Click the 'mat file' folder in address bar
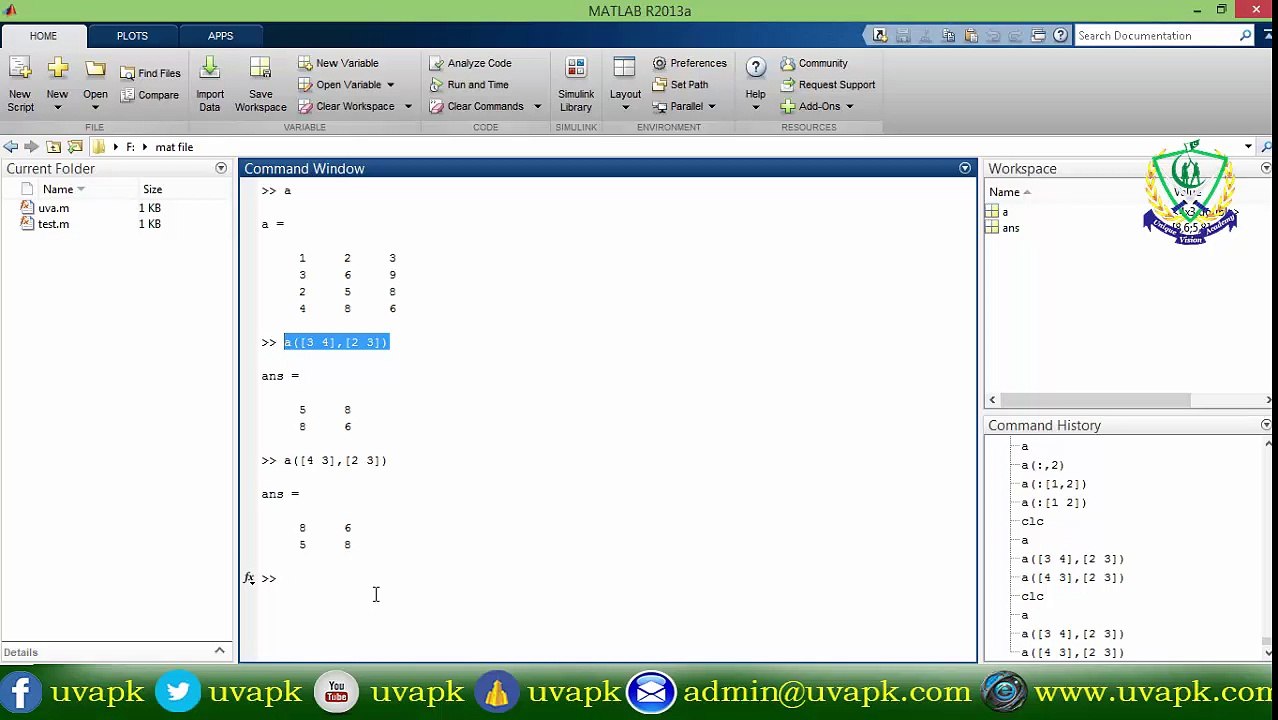Image resolution: width=1278 pixels, height=720 pixels. tap(174, 147)
